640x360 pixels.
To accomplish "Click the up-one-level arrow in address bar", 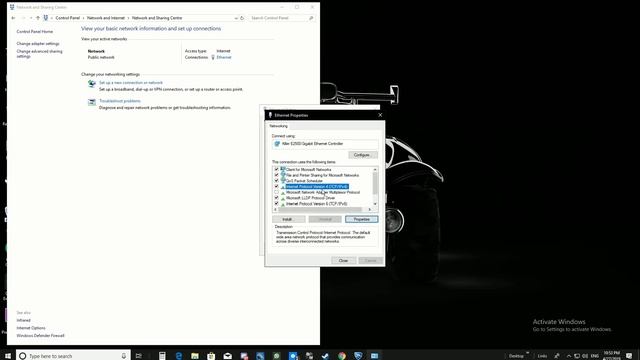I will point(38,18).
